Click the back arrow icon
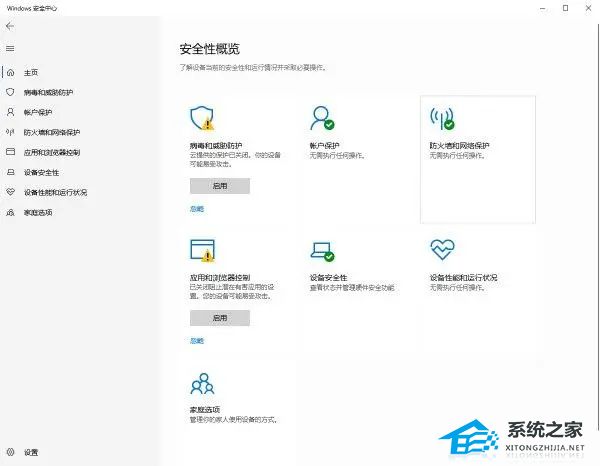The image size is (600, 466). tap(10, 26)
